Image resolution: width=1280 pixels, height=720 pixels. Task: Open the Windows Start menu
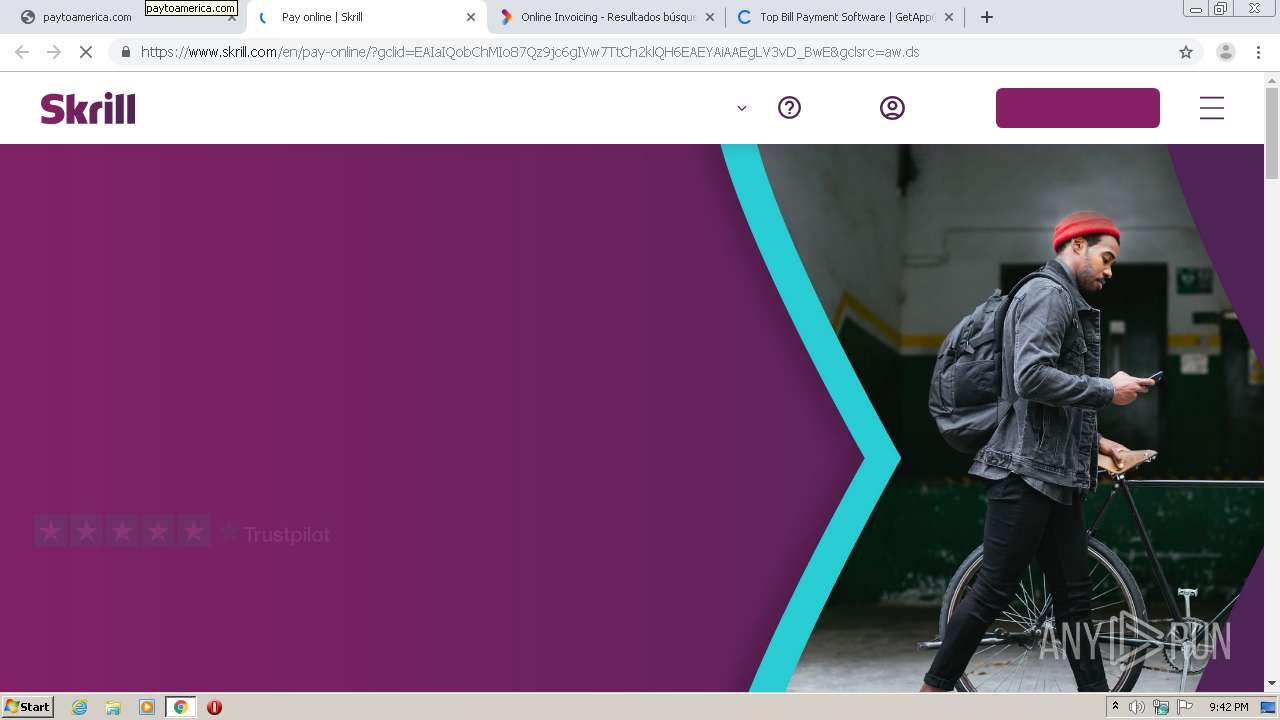28,706
